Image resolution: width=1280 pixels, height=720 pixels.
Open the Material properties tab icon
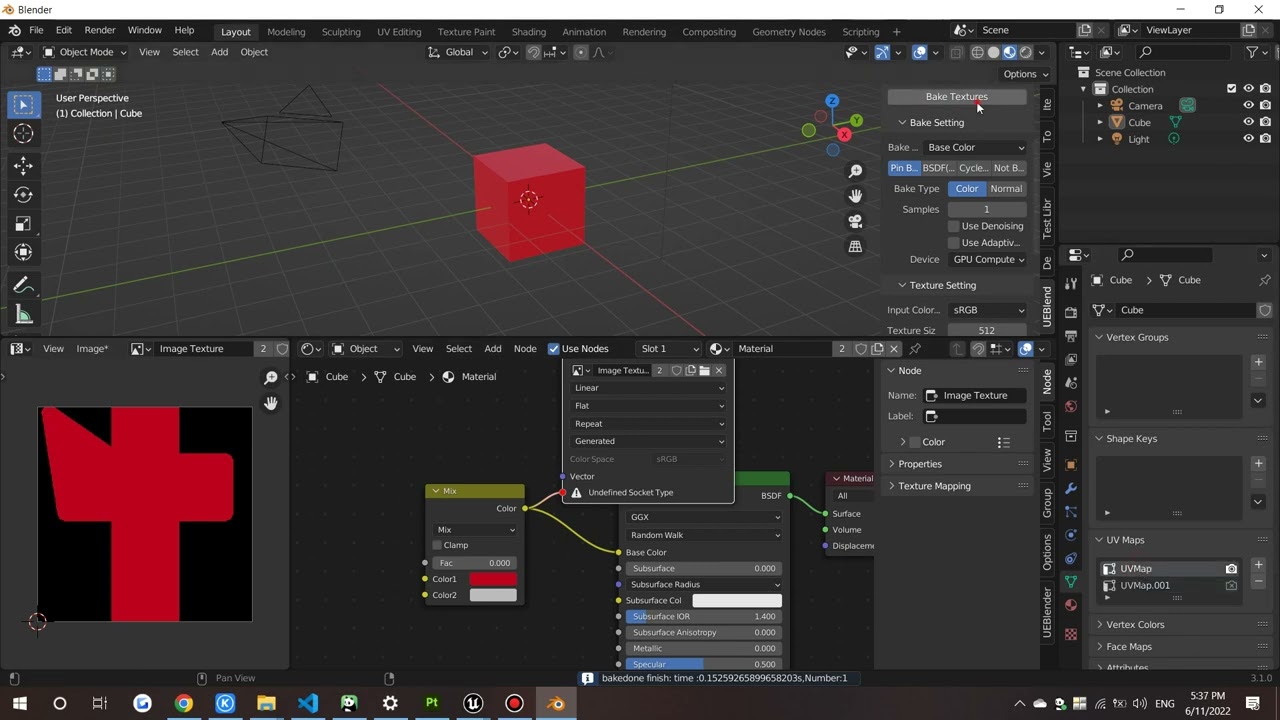tap(1071, 605)
